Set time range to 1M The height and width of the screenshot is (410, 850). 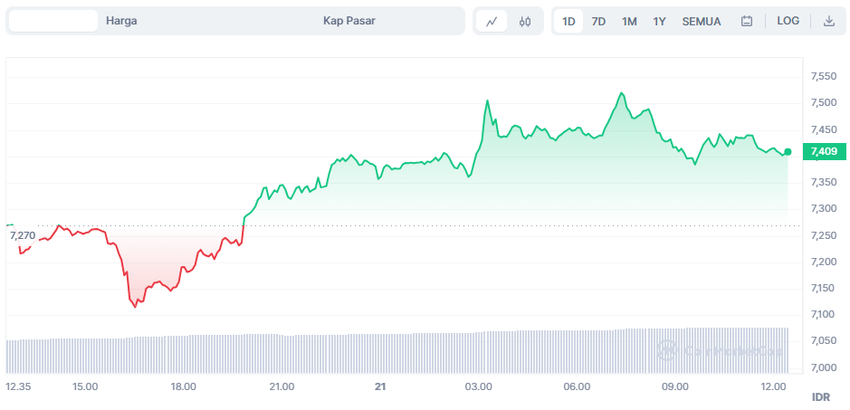point(629,21)
